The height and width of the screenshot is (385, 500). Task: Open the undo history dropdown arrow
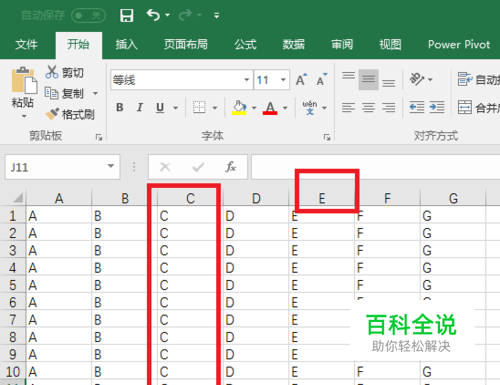pyautogui.click(x=167, y=15)
